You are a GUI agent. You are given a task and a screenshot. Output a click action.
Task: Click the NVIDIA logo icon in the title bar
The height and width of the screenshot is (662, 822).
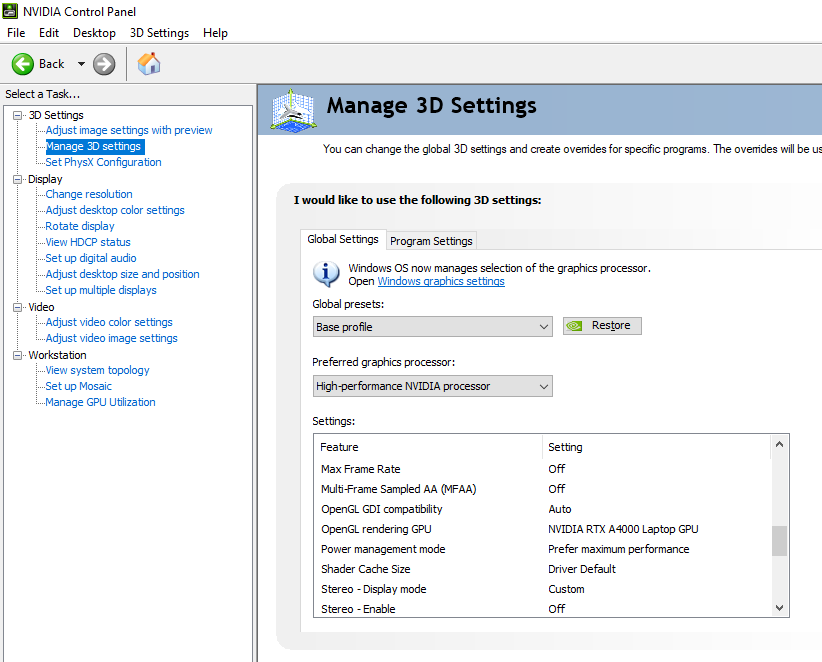(x=10, y=11)
